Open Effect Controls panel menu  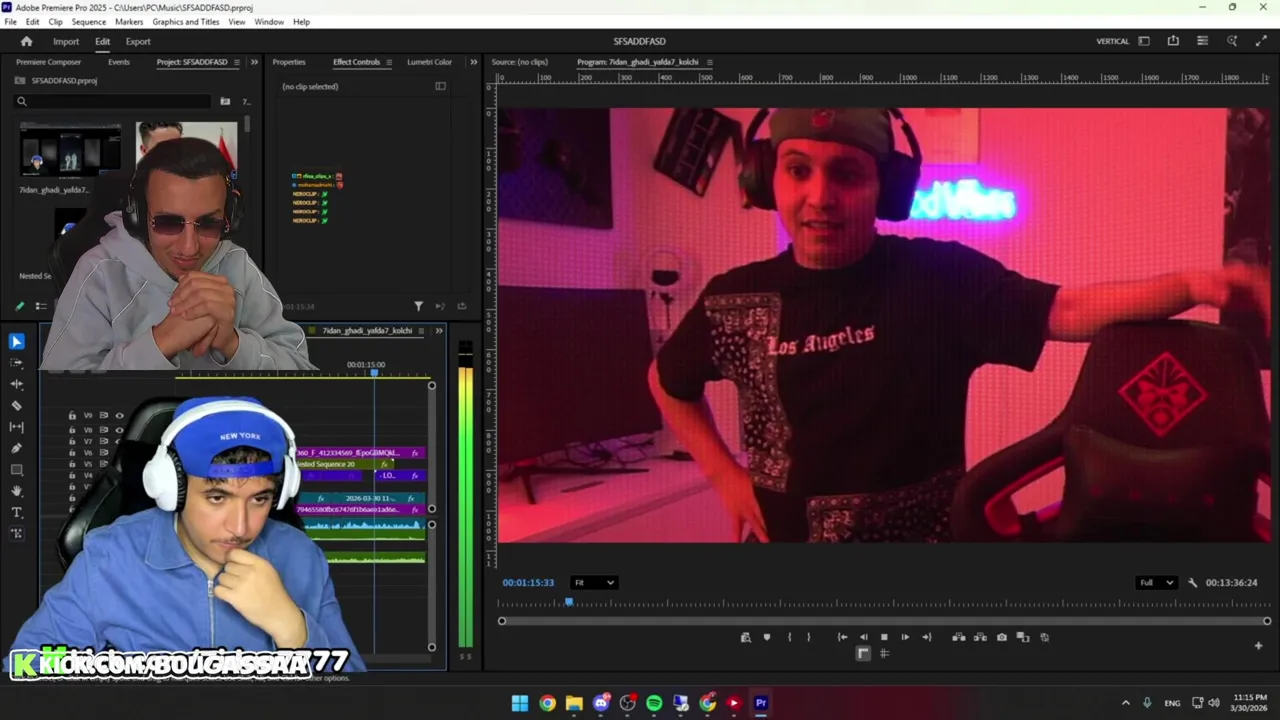[388, 62]
